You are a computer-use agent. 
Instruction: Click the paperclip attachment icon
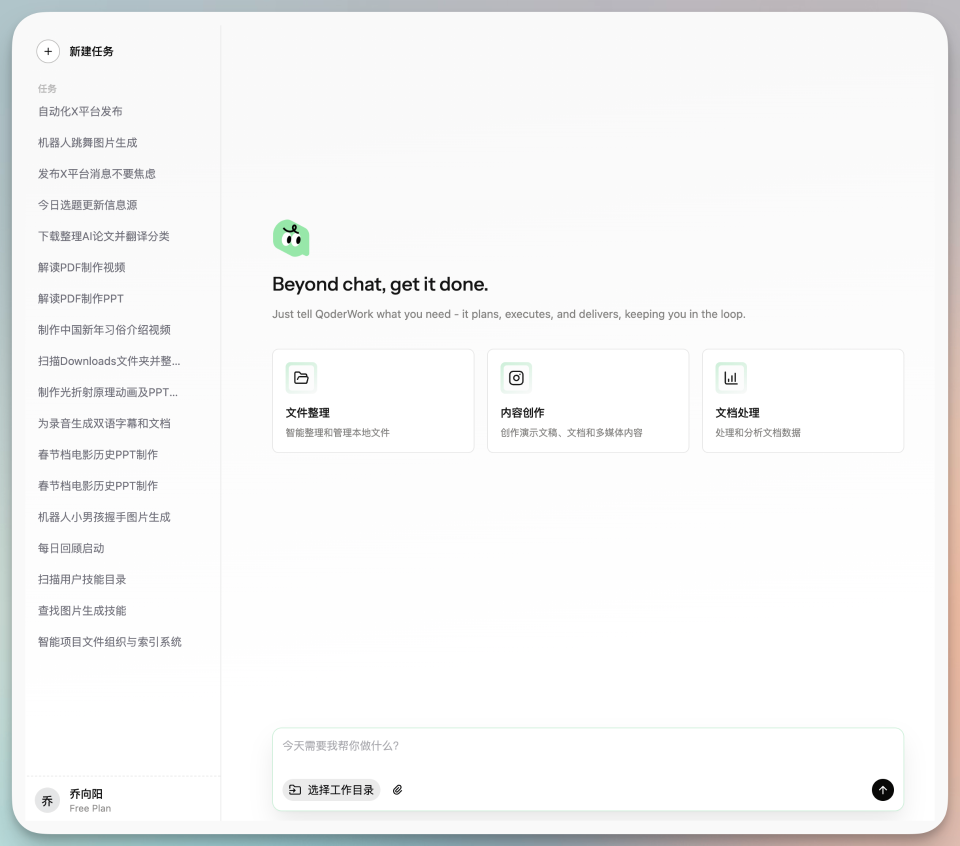click(x=397, y=790)
